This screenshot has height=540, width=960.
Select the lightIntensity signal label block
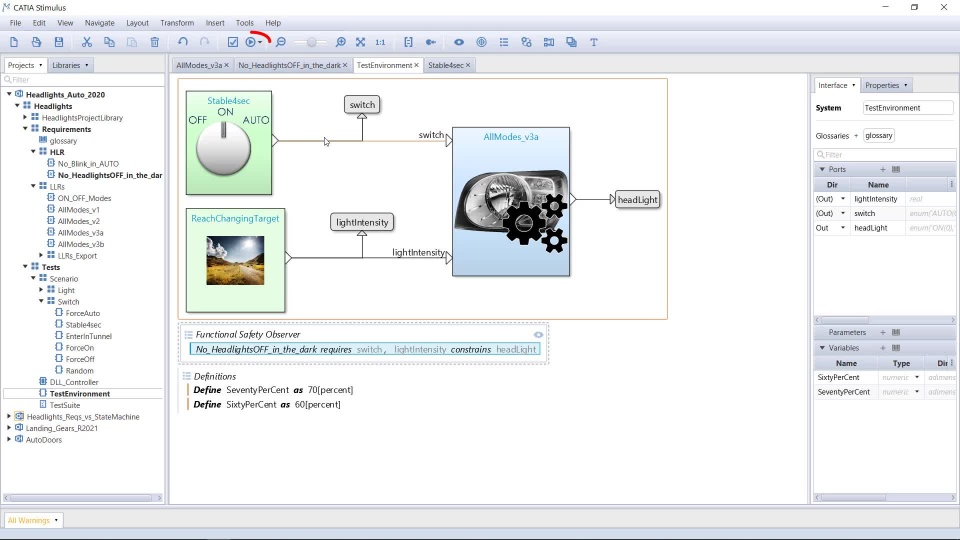click(x=362, y=222)
